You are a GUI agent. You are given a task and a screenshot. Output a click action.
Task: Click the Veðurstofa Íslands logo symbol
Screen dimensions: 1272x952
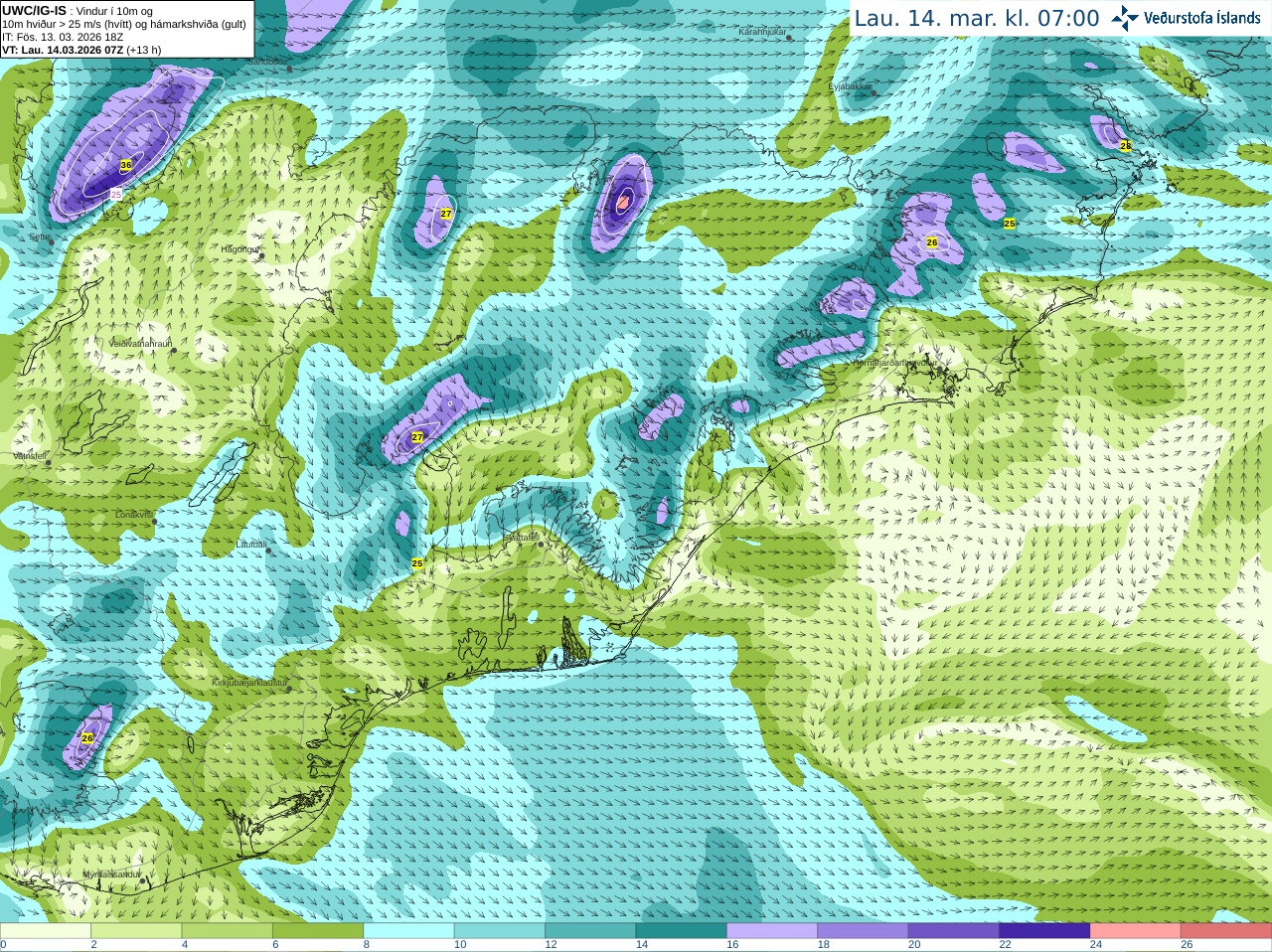(1125, 18)
